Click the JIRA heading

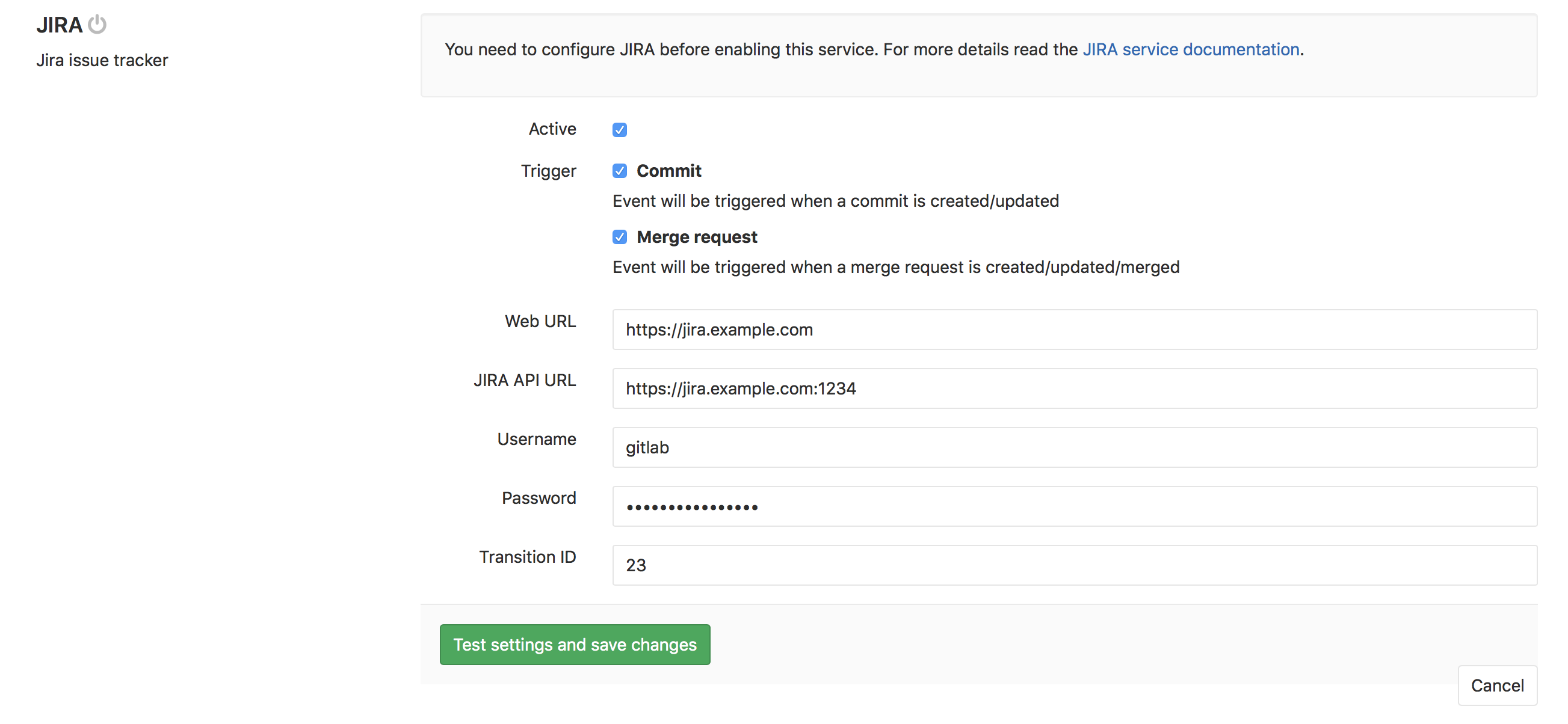tap(61, 25)
